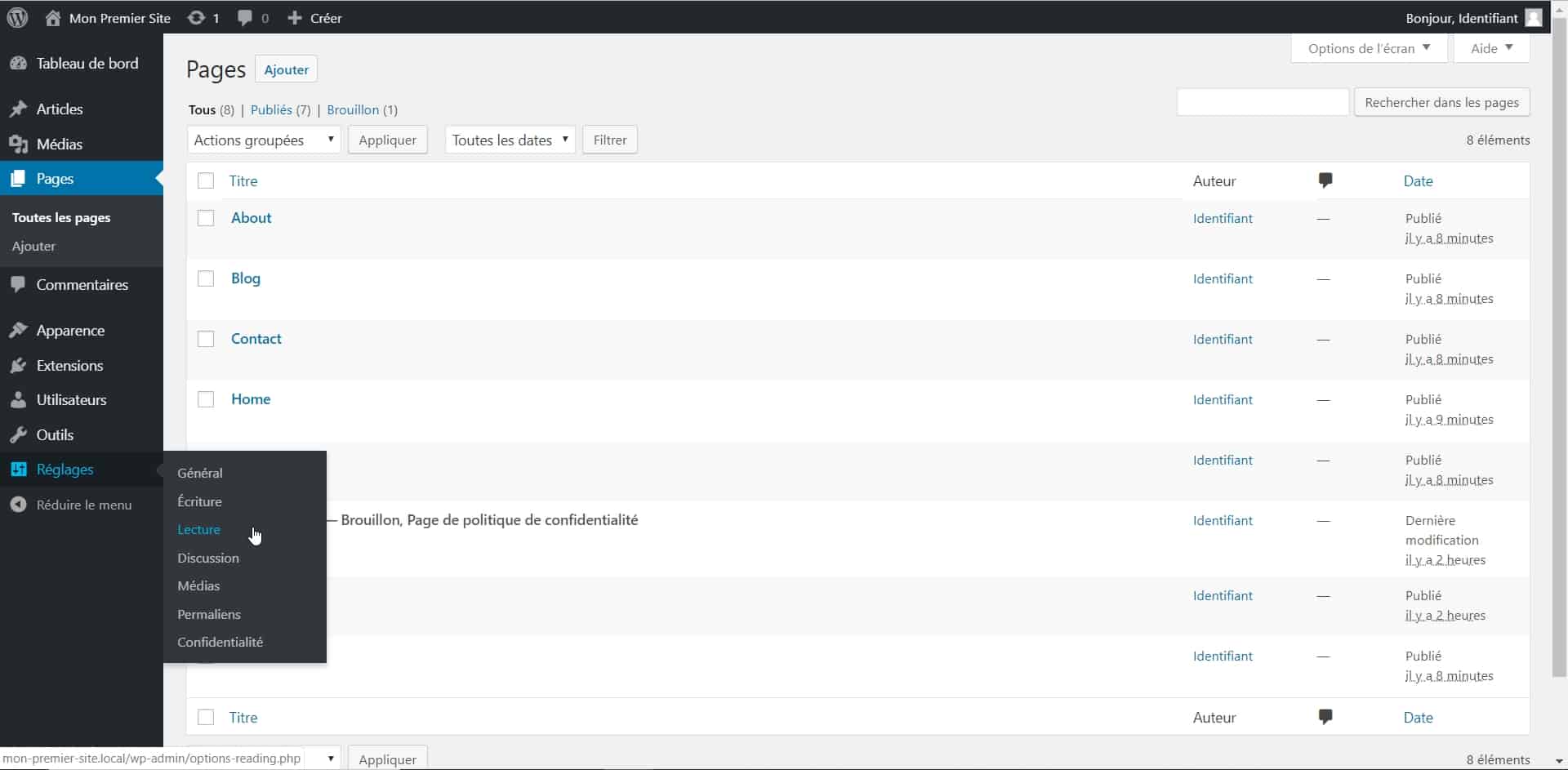Screen dimensions: 1568x770
Task: Choose Permaliens from the settings flyout
Action: [x=209, y=615]
